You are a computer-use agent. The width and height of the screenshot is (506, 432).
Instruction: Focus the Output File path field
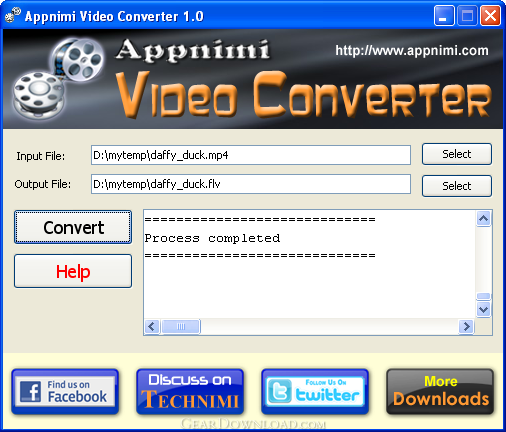(x=251, y=184)
